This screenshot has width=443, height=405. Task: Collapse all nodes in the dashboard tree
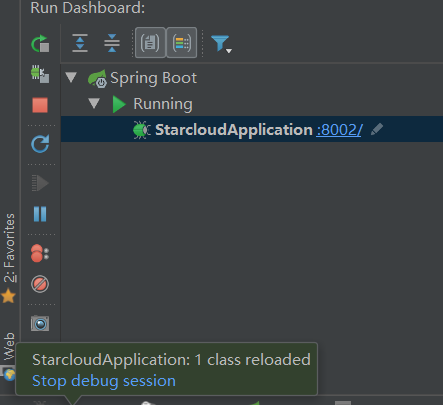click(x=112, y=43)
